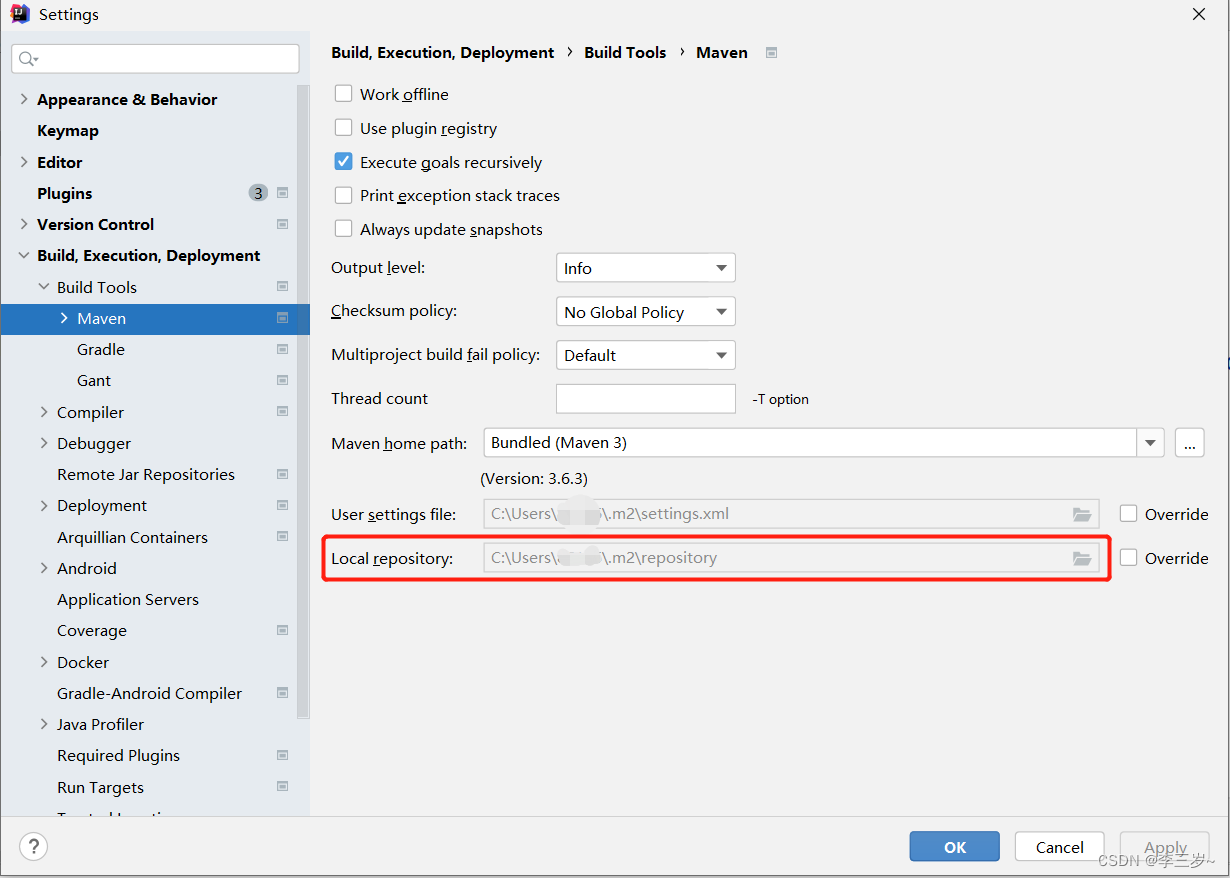Click the Cancel button
Screen dimensions: 1230x878
(1059, 846)
